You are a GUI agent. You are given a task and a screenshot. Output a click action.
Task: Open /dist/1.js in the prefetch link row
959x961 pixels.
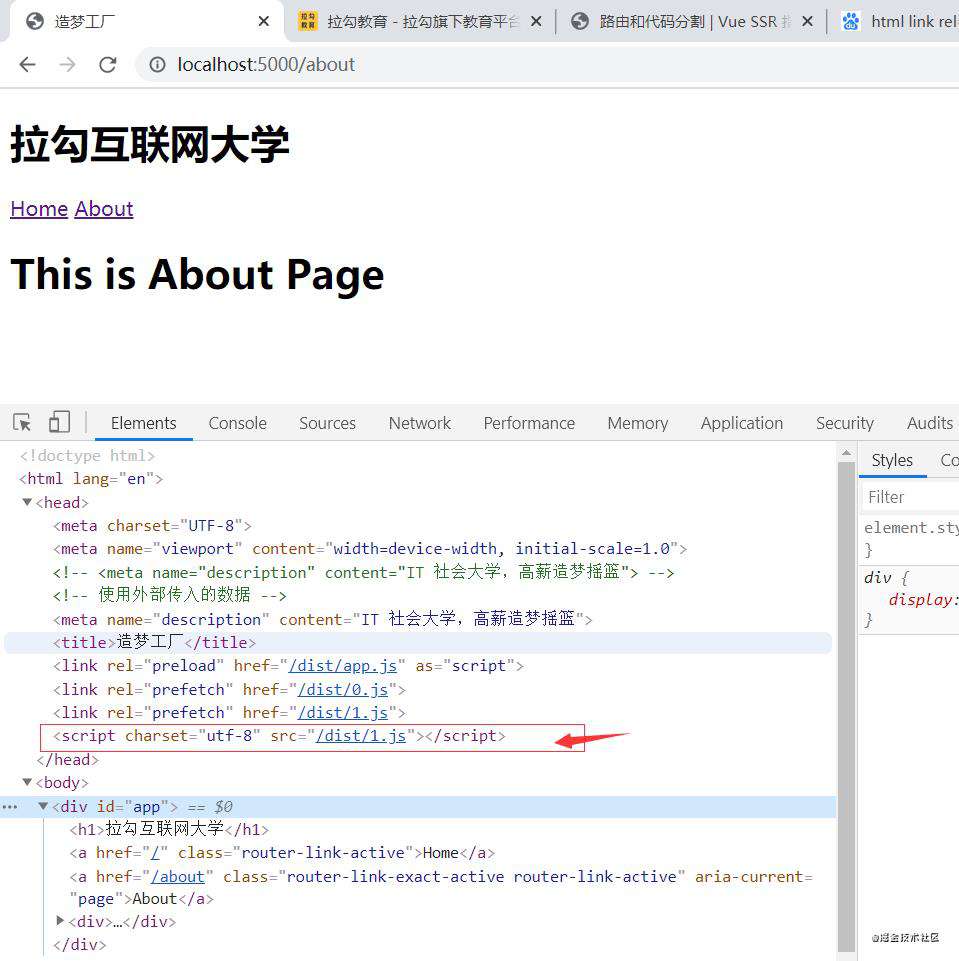click(x=343, y=713)
